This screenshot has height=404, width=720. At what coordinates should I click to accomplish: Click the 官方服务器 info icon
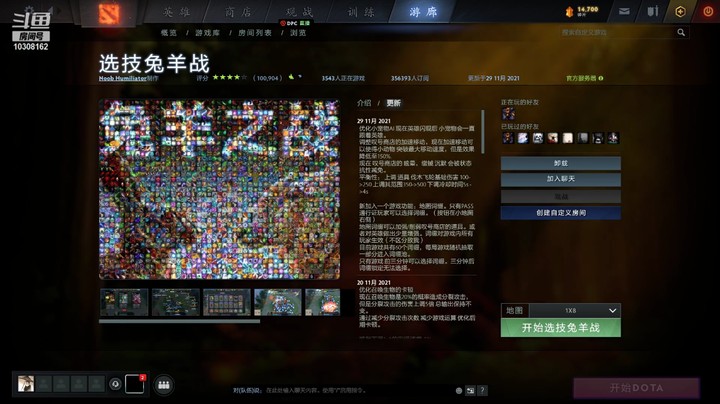601,79
